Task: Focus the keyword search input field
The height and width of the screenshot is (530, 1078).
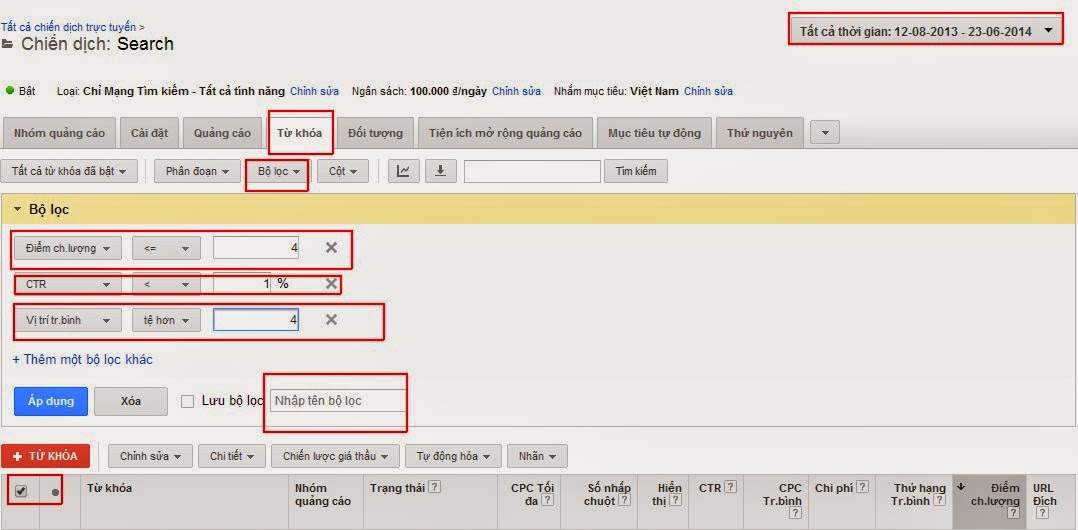Action: (x=532, y=171)
